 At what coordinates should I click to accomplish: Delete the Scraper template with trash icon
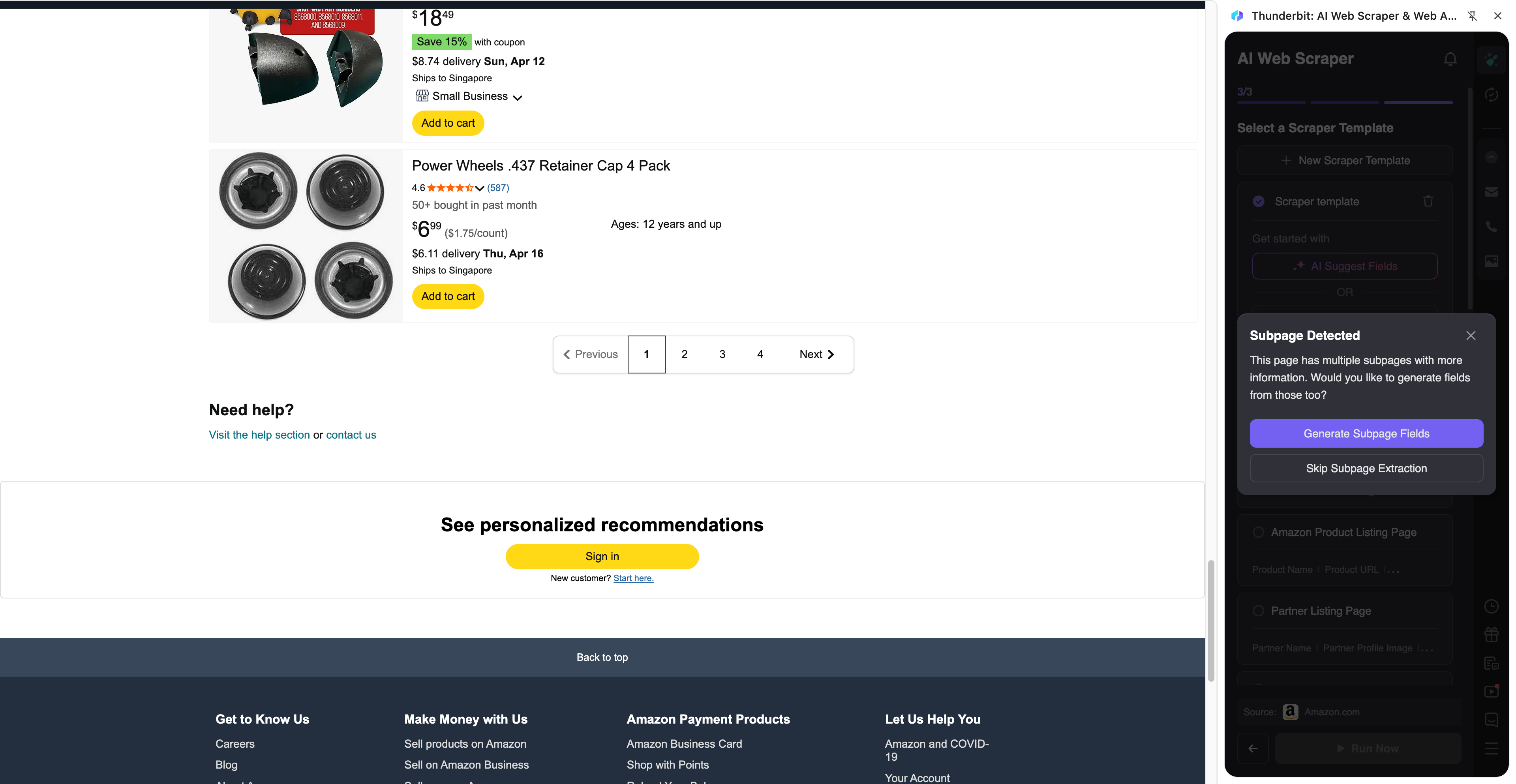coord(1428,201)
